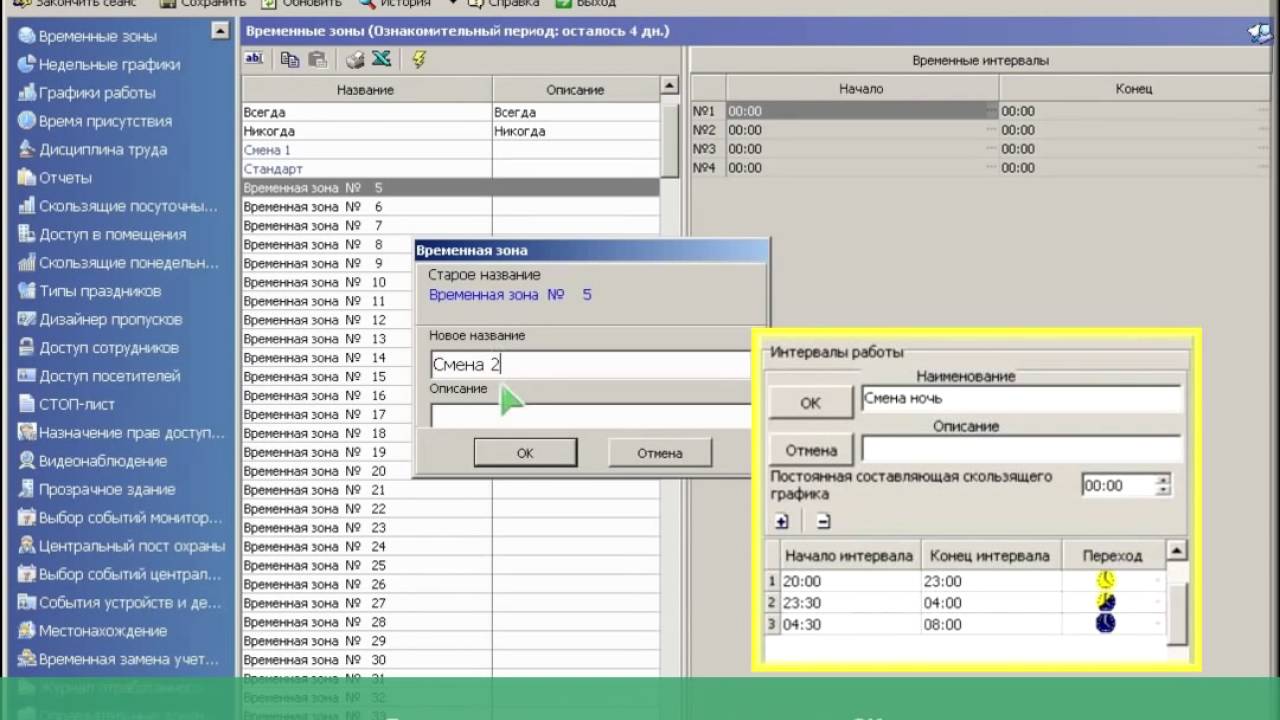Adjust the 00:00 time spinner arrows
The width and height of the screenshot is (1280, 720).
point(1162,486)
